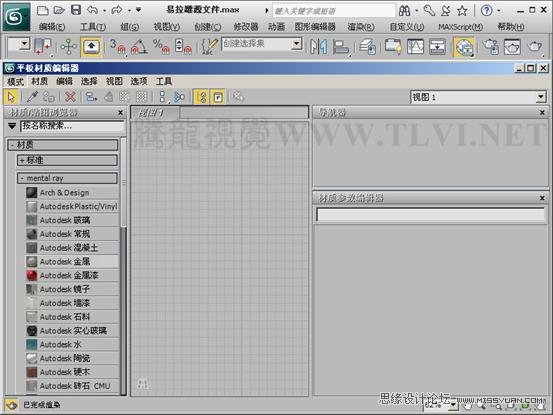Image resolution: width=553 pixels, height=415 pixels.
Task: Click the keyword search input field
Action: coord(334,11)
